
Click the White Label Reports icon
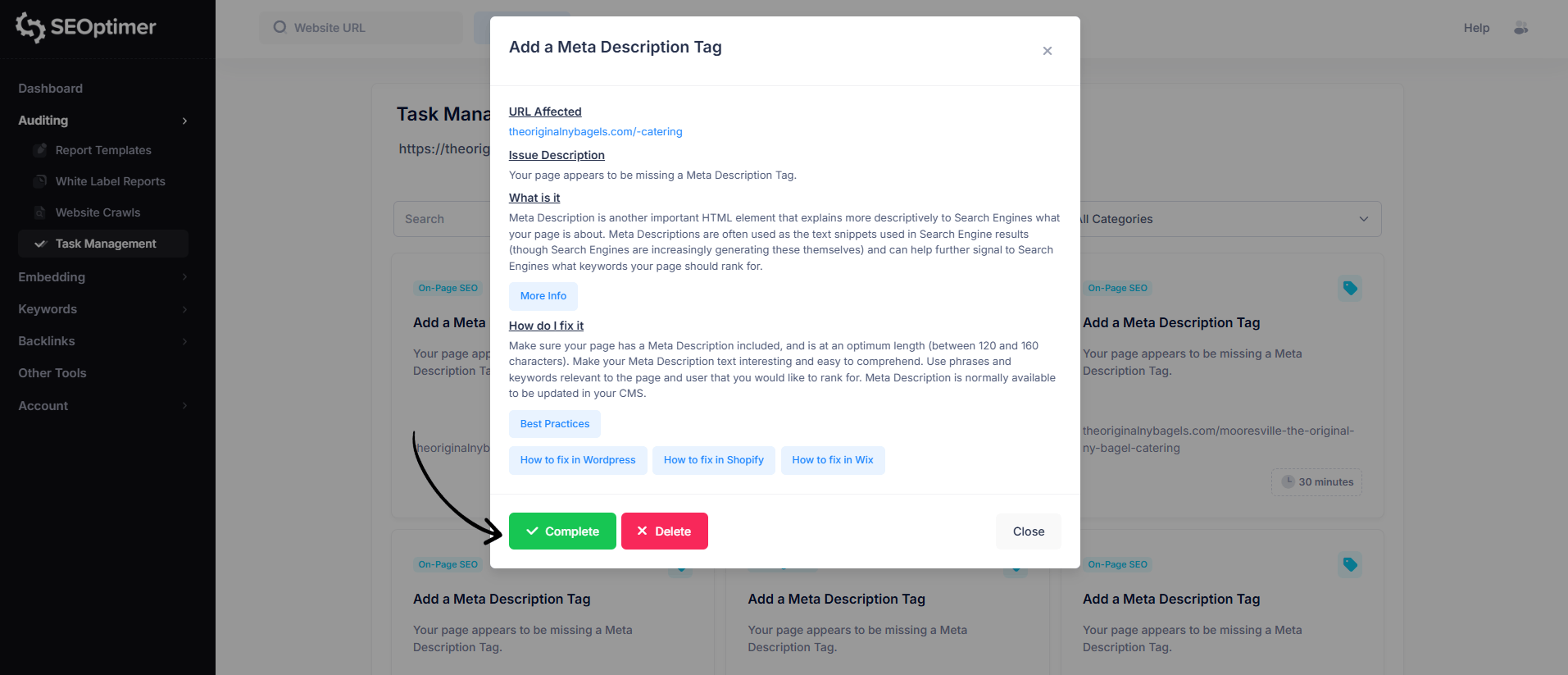coord(40,181)
